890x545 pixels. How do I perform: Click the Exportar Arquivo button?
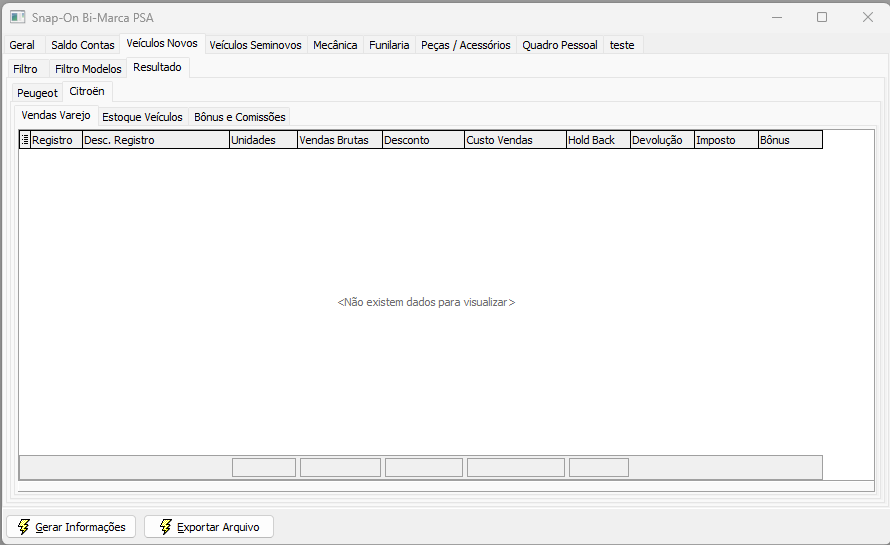(209, 527)
